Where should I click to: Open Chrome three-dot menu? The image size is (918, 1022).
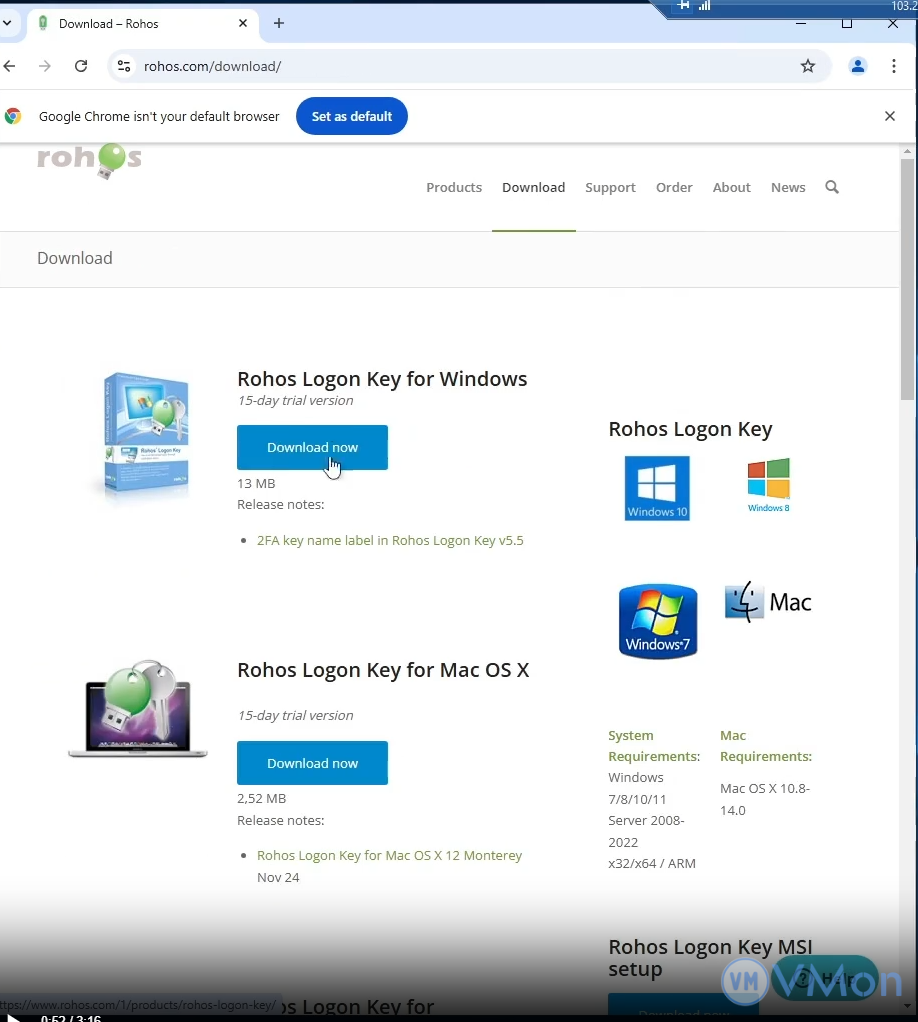(894, 66)
